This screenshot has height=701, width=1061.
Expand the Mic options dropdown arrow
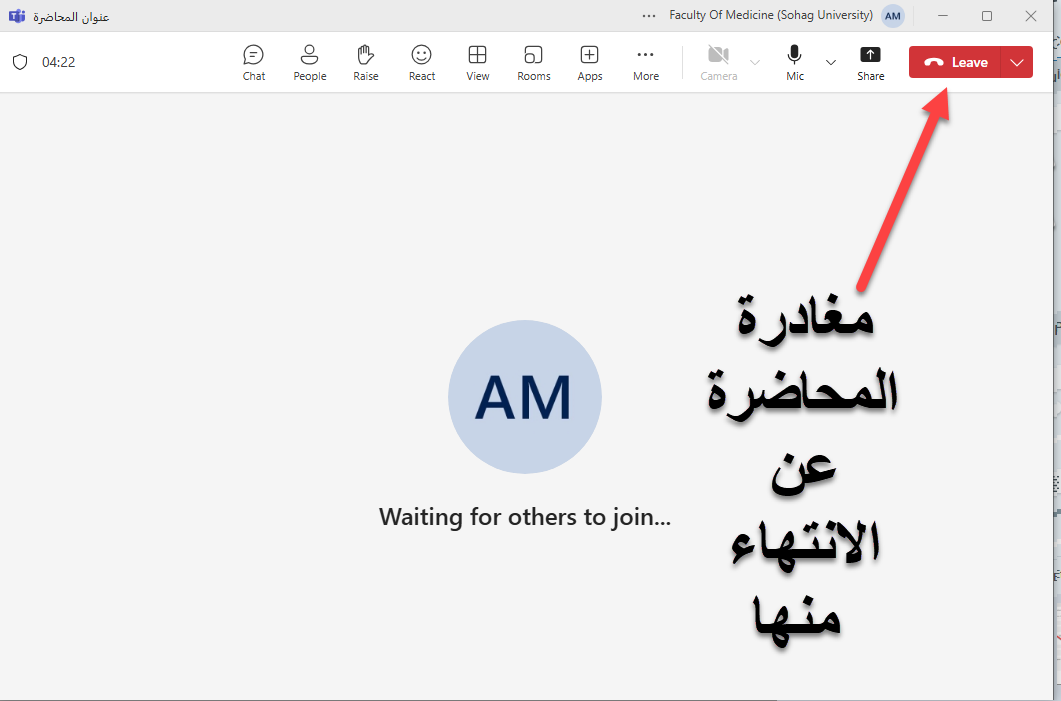point(831,62)
